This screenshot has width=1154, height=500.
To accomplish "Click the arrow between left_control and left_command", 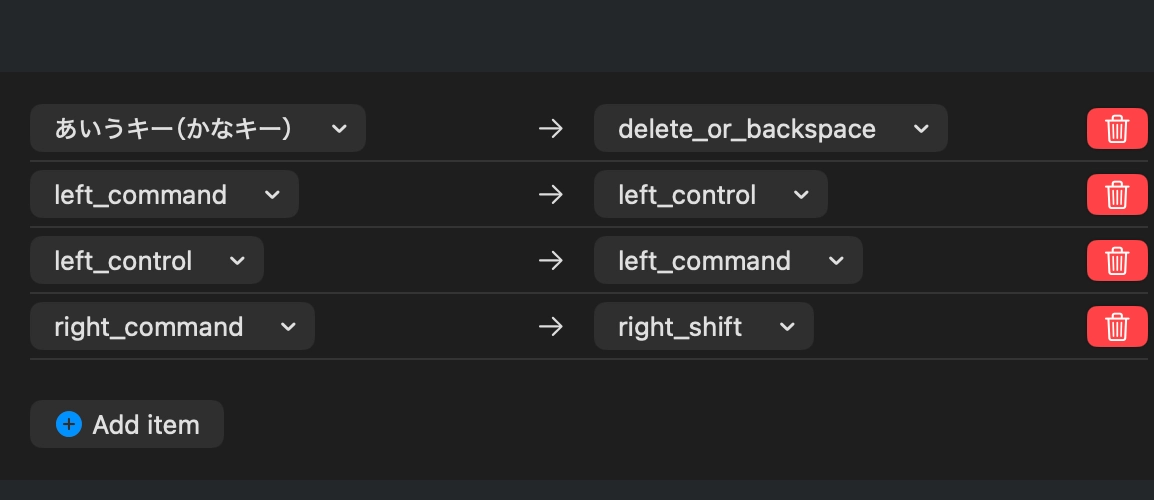I will pos(551,261).
